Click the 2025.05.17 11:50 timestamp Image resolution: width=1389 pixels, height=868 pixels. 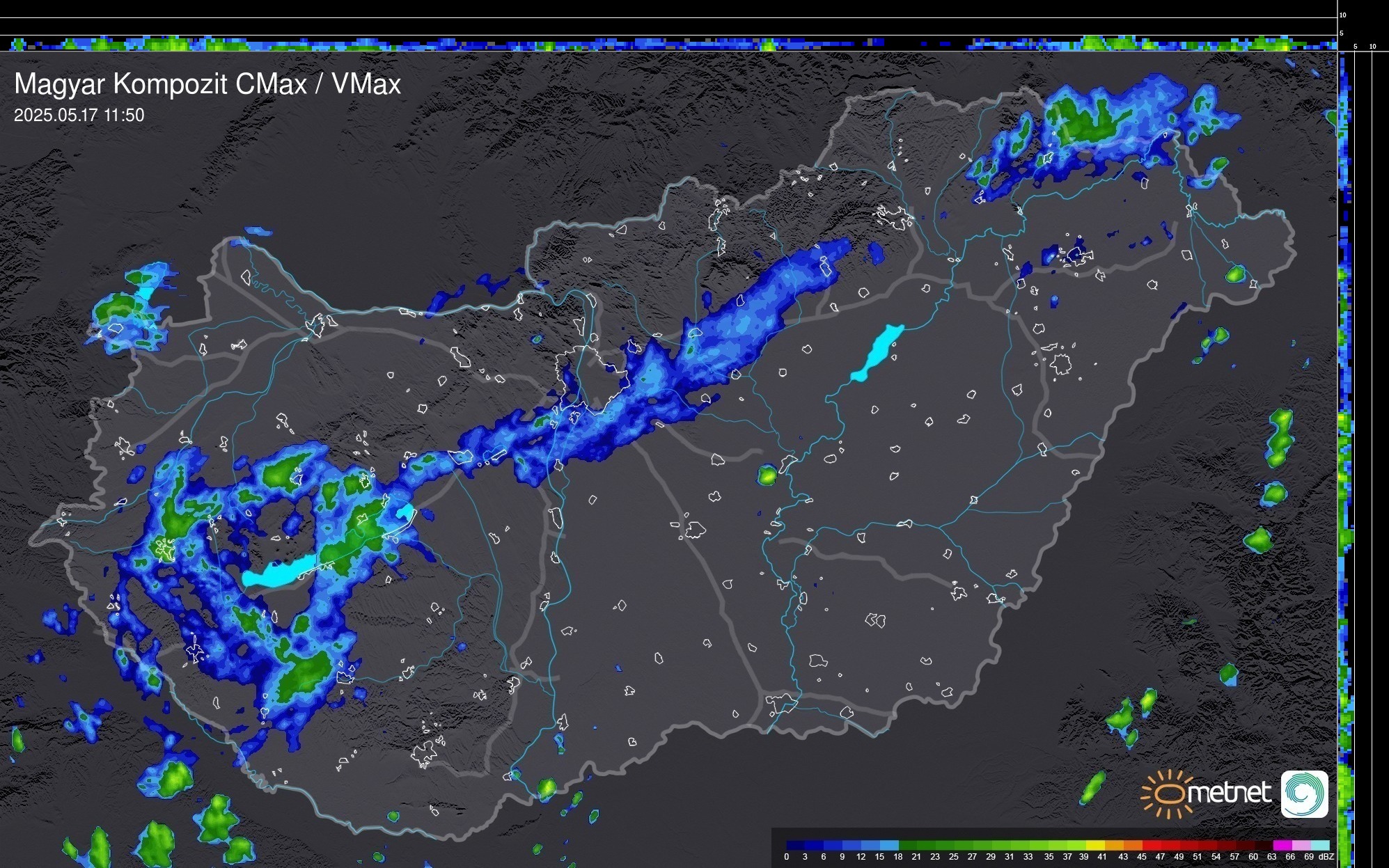(x=79, y=116)
